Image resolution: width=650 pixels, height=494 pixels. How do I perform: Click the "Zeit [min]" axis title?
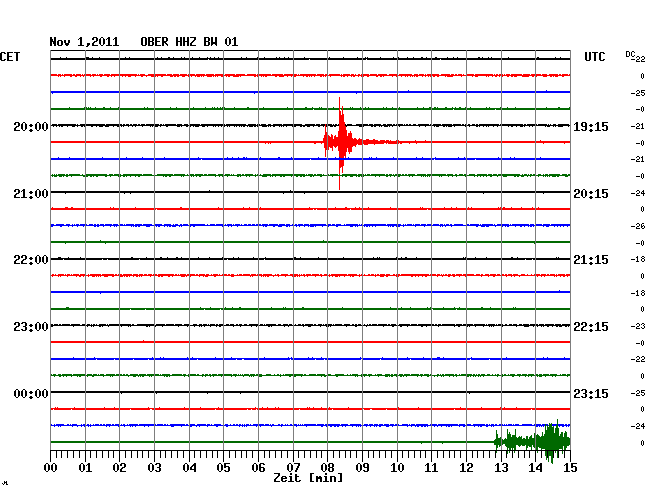point(308,478)
